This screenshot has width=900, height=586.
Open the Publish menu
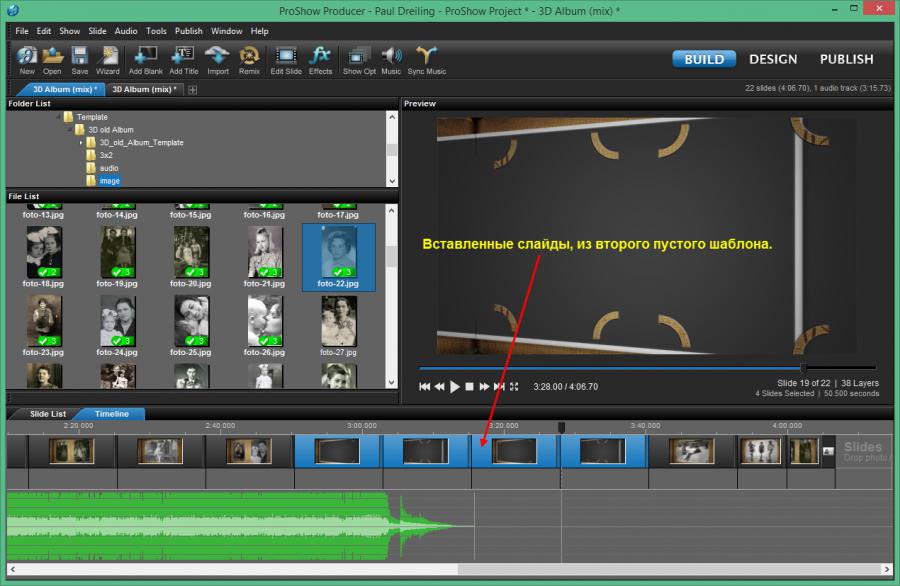[188, 31]
